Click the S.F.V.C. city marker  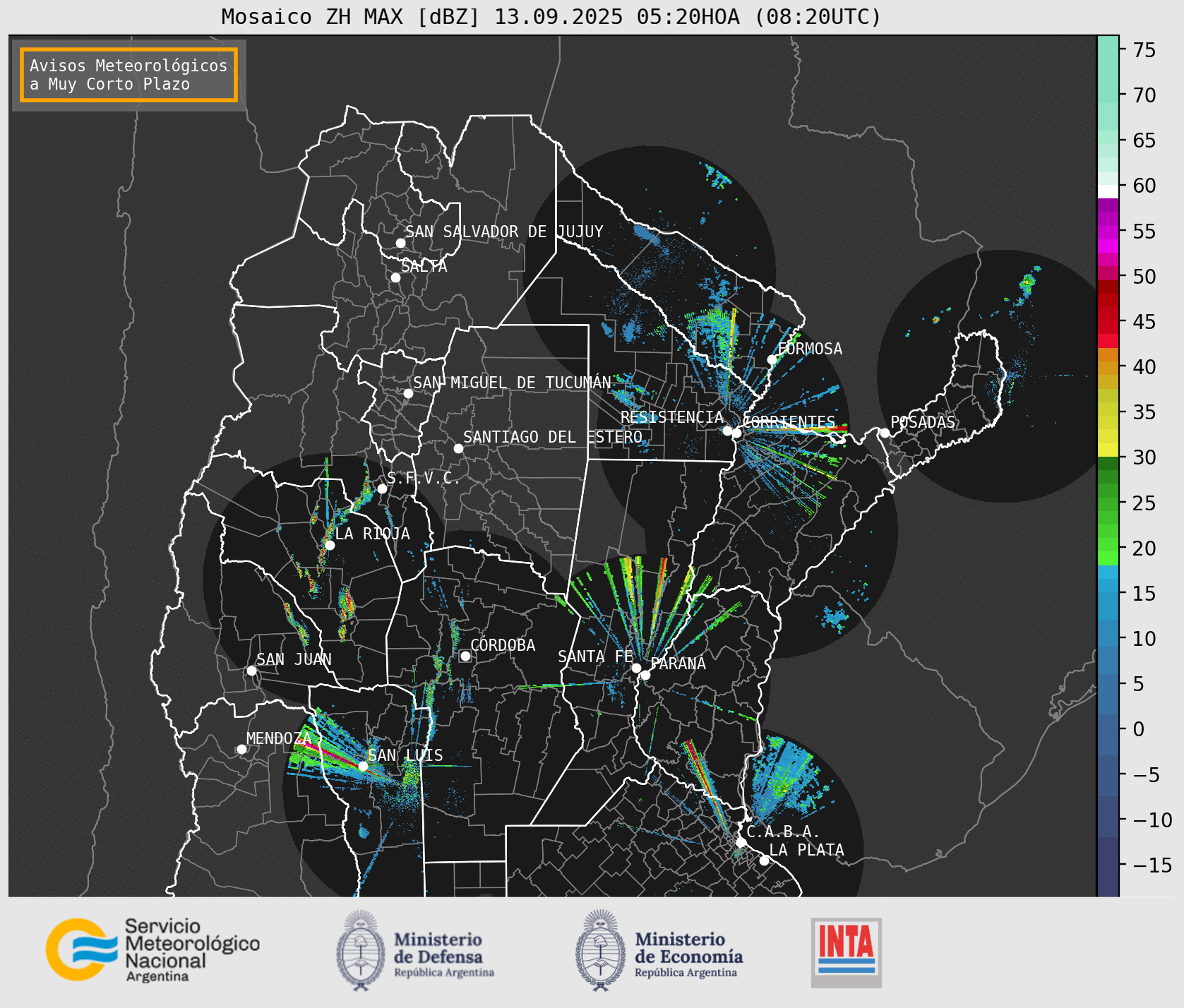pyautogui.click(x=382, y=488)
